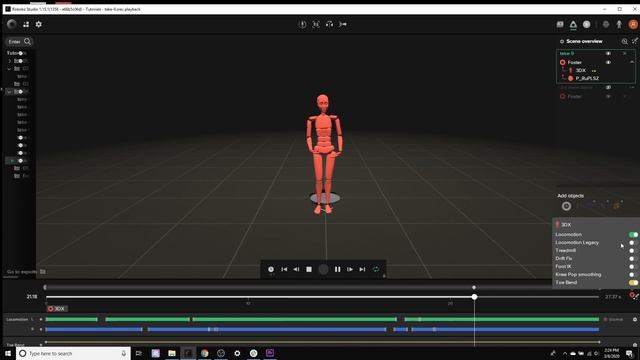Screen dimensions: 640x360
Task: Expand the collapsed folder under Tutorials
Action: point(10,61)
